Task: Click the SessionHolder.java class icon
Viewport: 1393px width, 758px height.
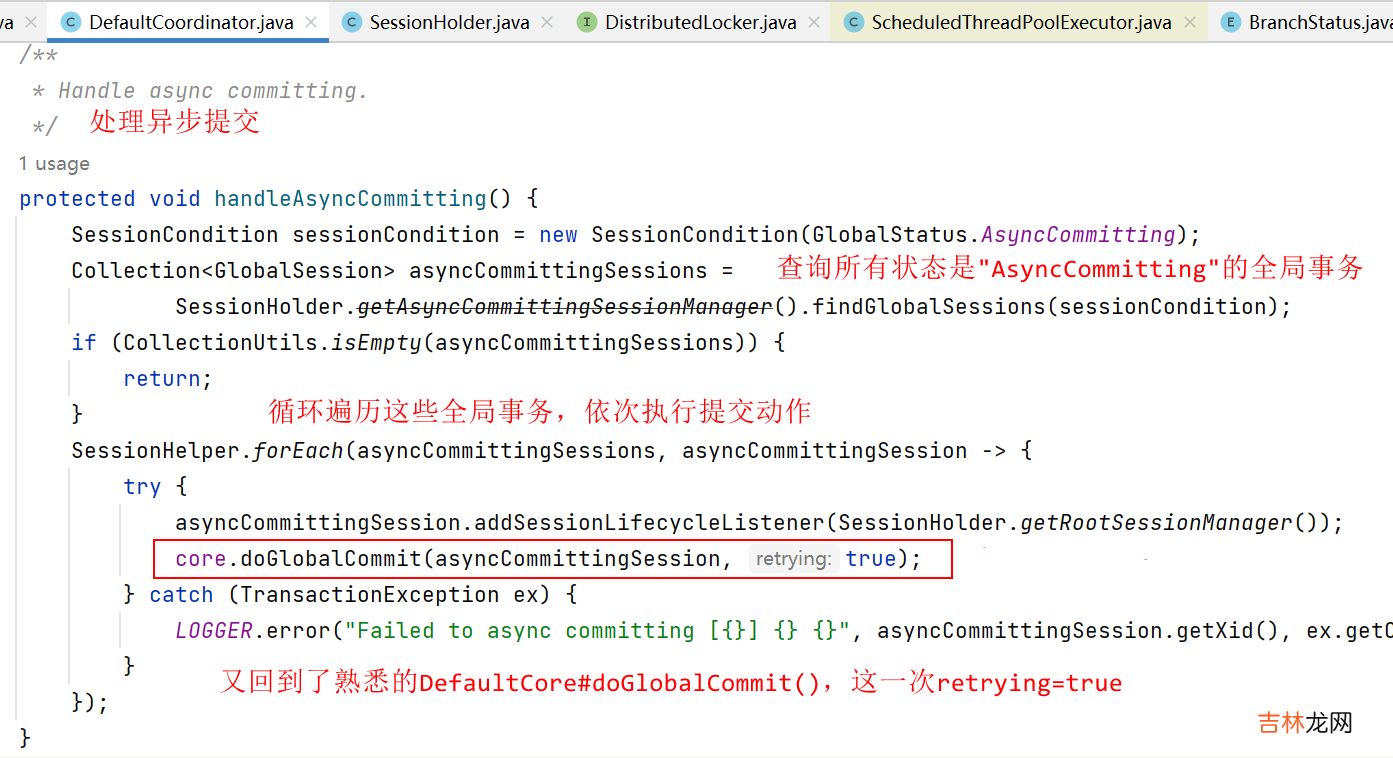Action: click(351, 22)
